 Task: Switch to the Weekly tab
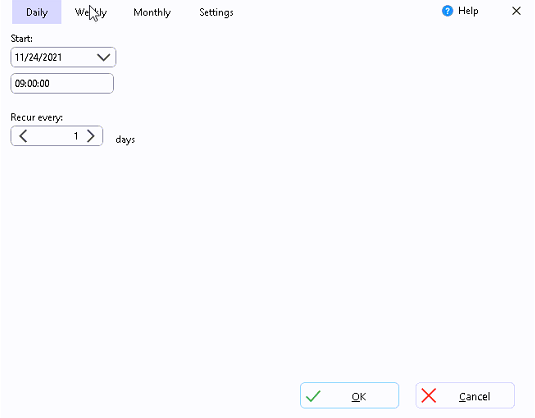[91, 12]
